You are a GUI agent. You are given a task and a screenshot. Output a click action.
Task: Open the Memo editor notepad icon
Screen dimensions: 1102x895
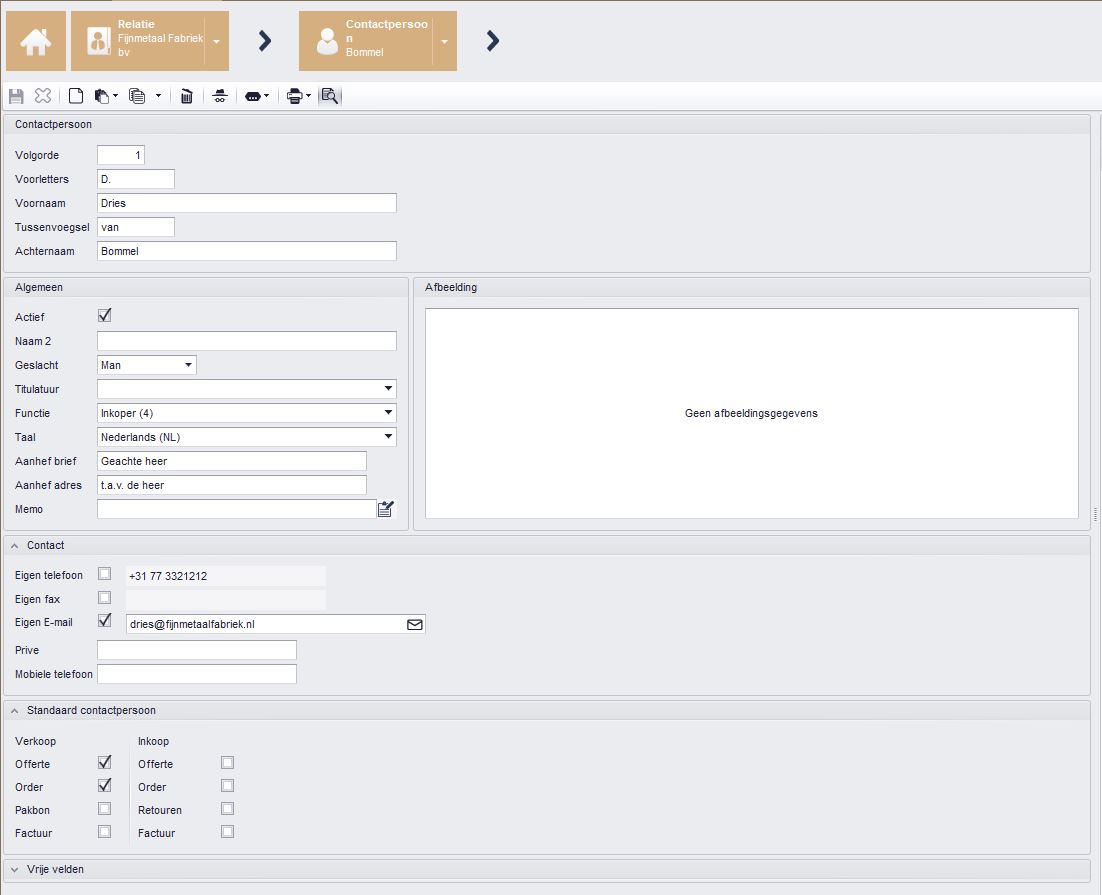(x=386, y=509)
